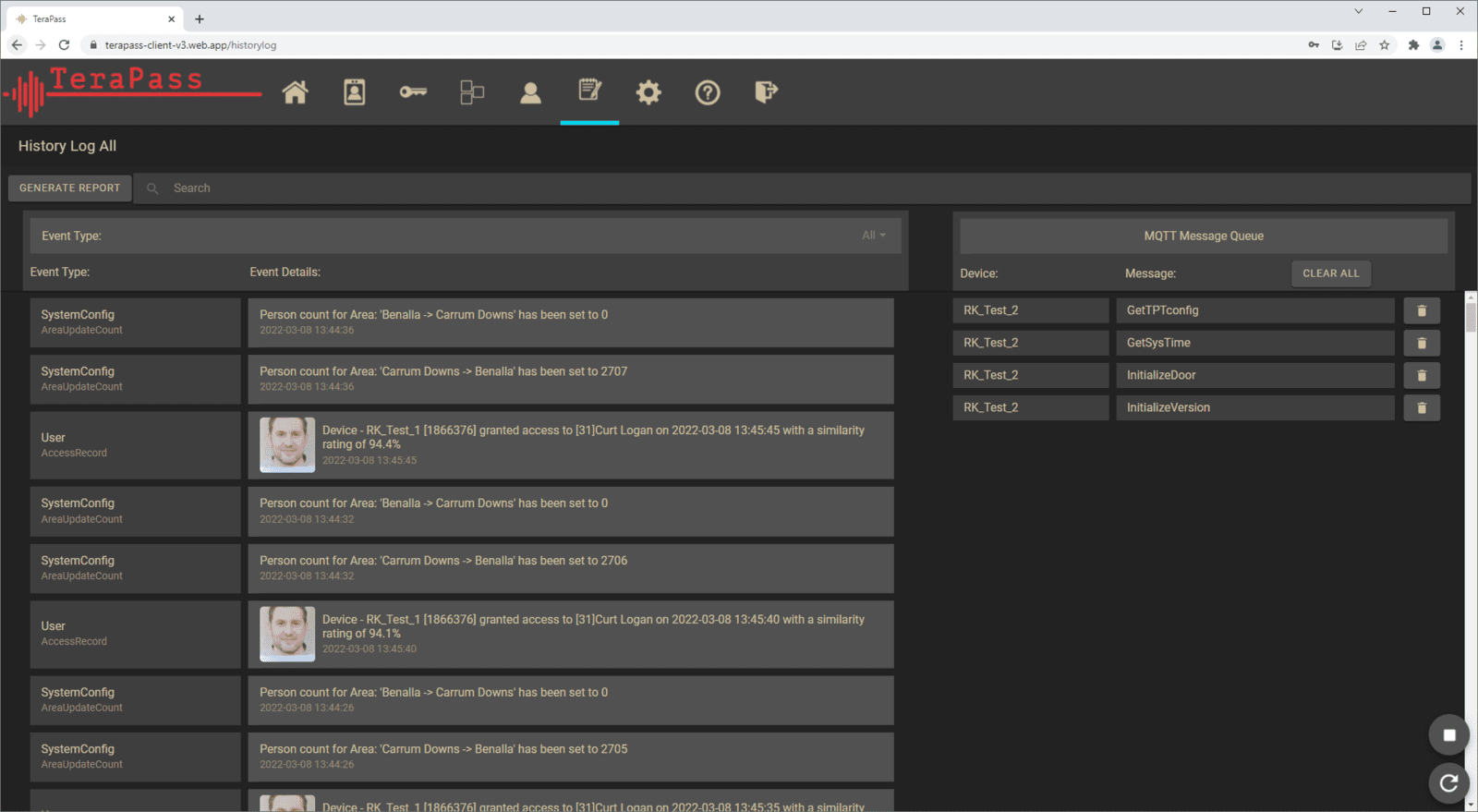This screenshot has height=812, width=1478.
Task: Open the browser tab search chevron
Action: click(x=1358, y=11)
